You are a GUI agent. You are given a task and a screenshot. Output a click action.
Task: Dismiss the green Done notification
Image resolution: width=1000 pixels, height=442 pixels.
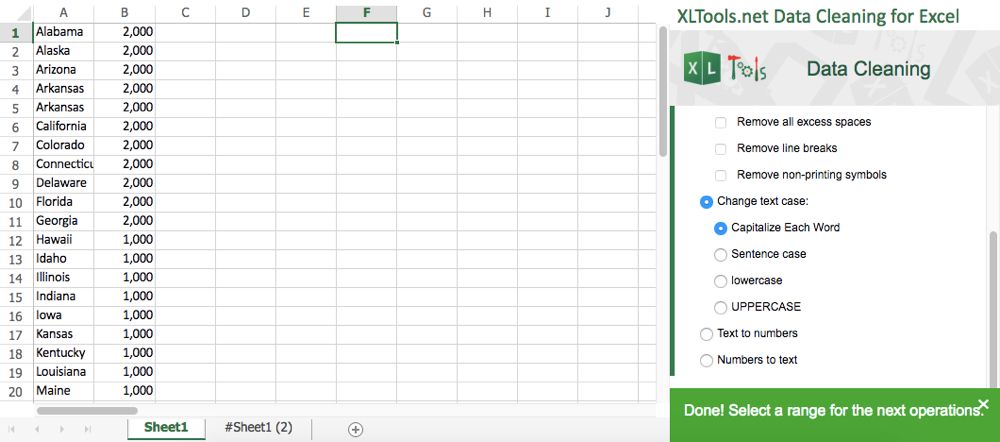coord(983,404)
